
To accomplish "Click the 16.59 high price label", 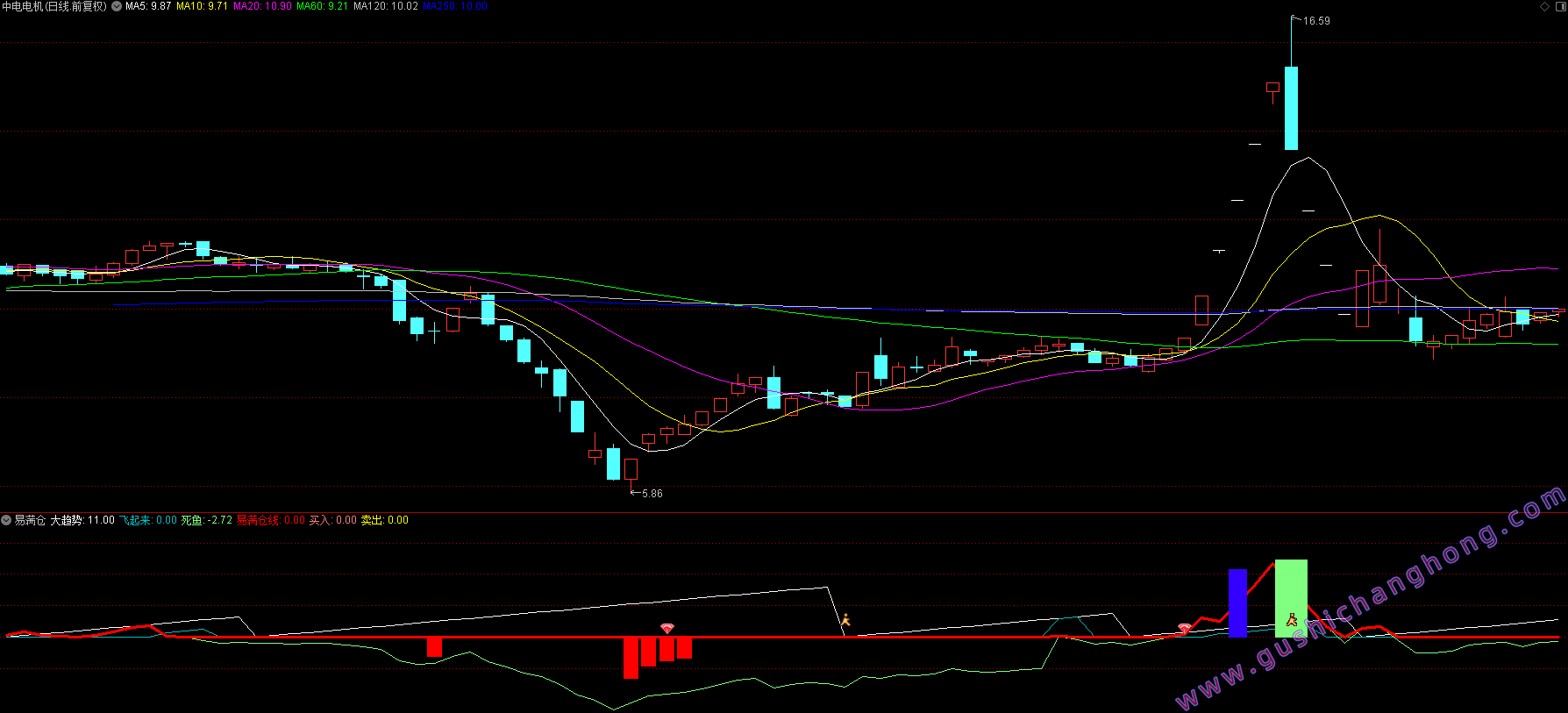I will tap(1316, 21).
